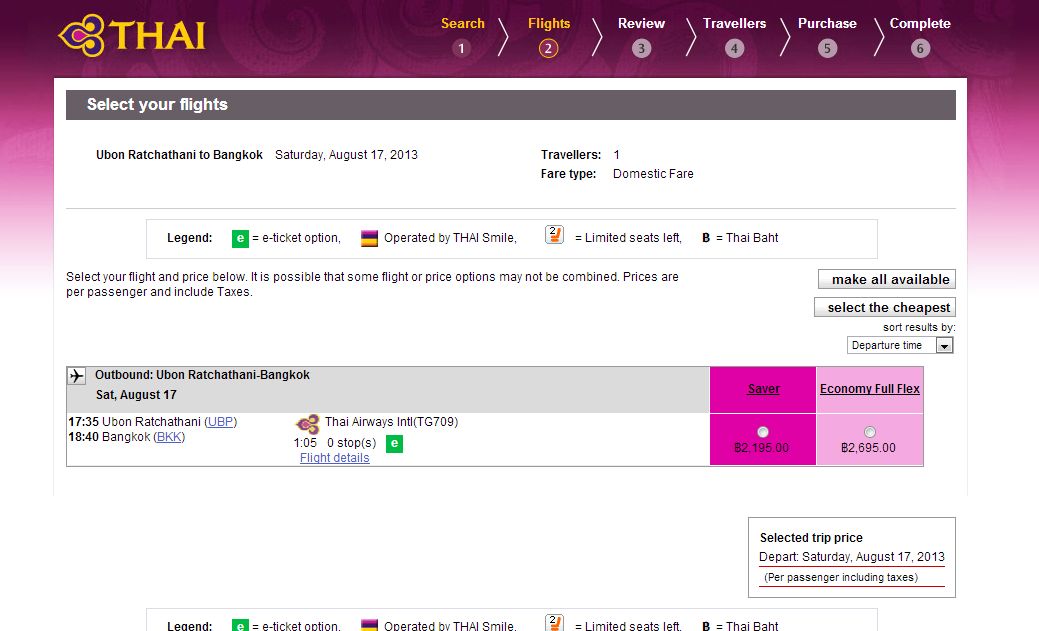Click step 1 circle under Search
Screen dimensions: 1039x631
click(x=462, y=48)
